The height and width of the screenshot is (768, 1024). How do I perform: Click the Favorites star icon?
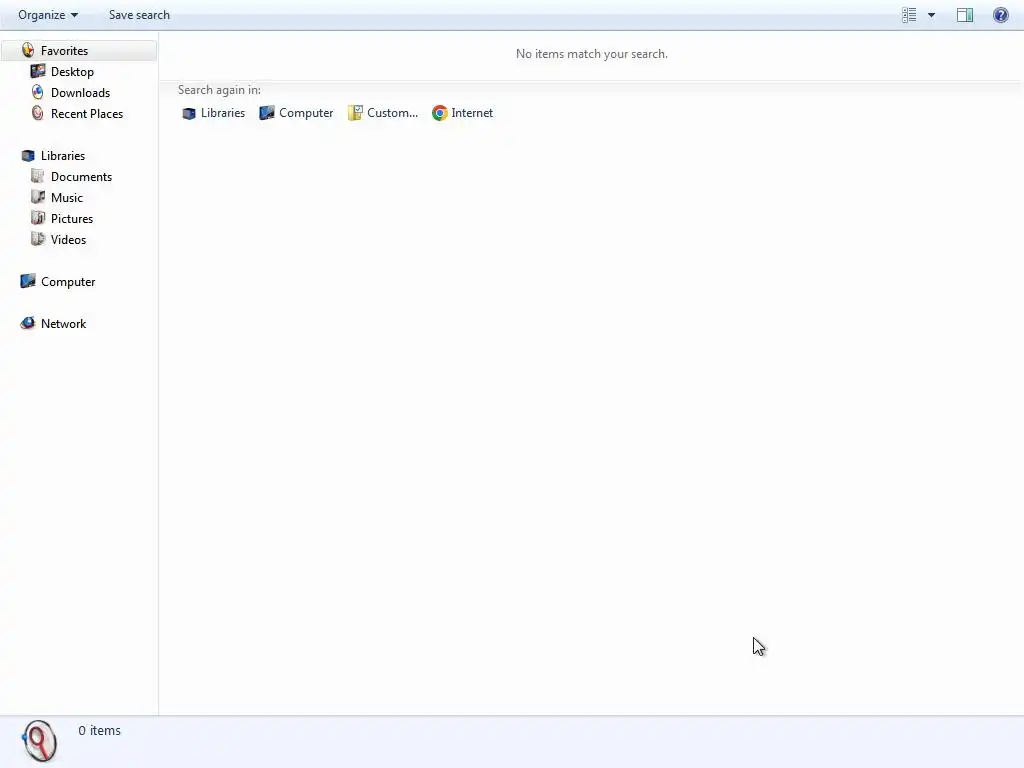pyautogui.click(x=27, y=50)
